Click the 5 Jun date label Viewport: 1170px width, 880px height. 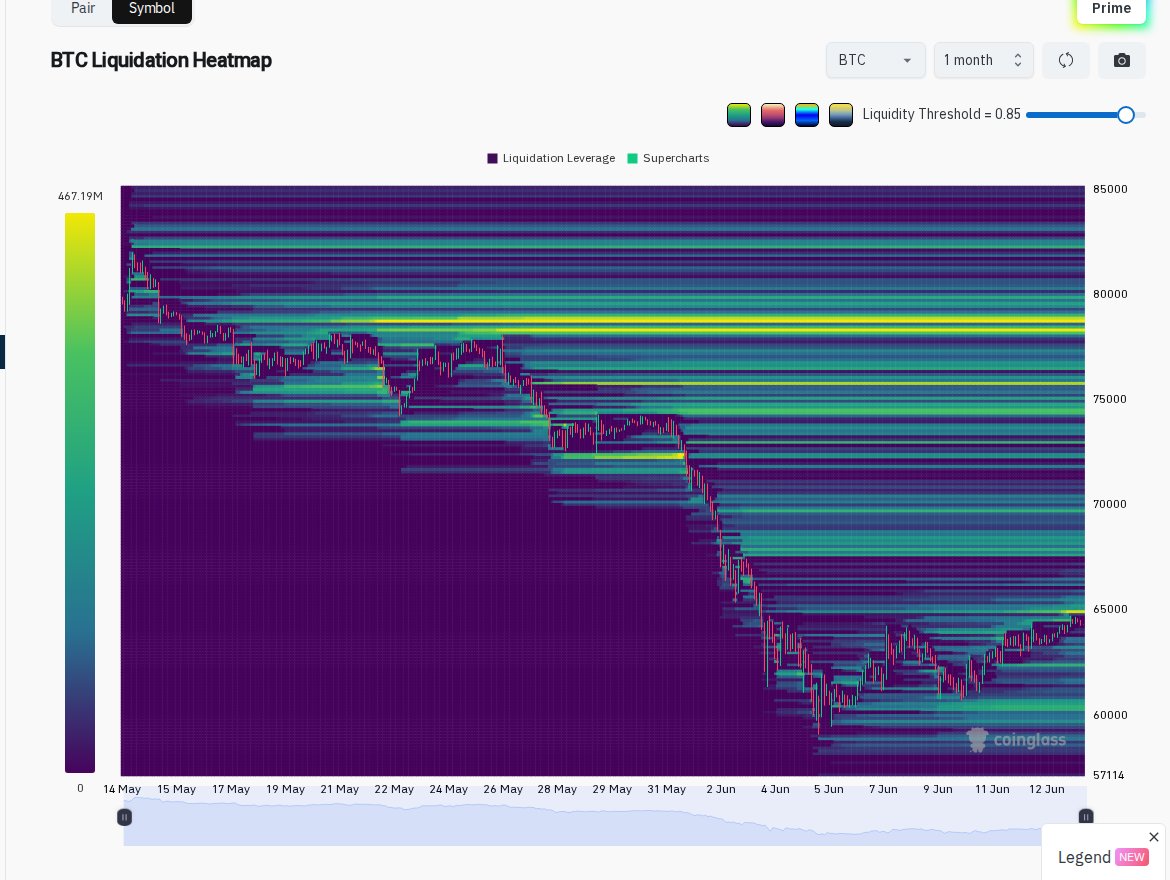click(x=829, y=789)
